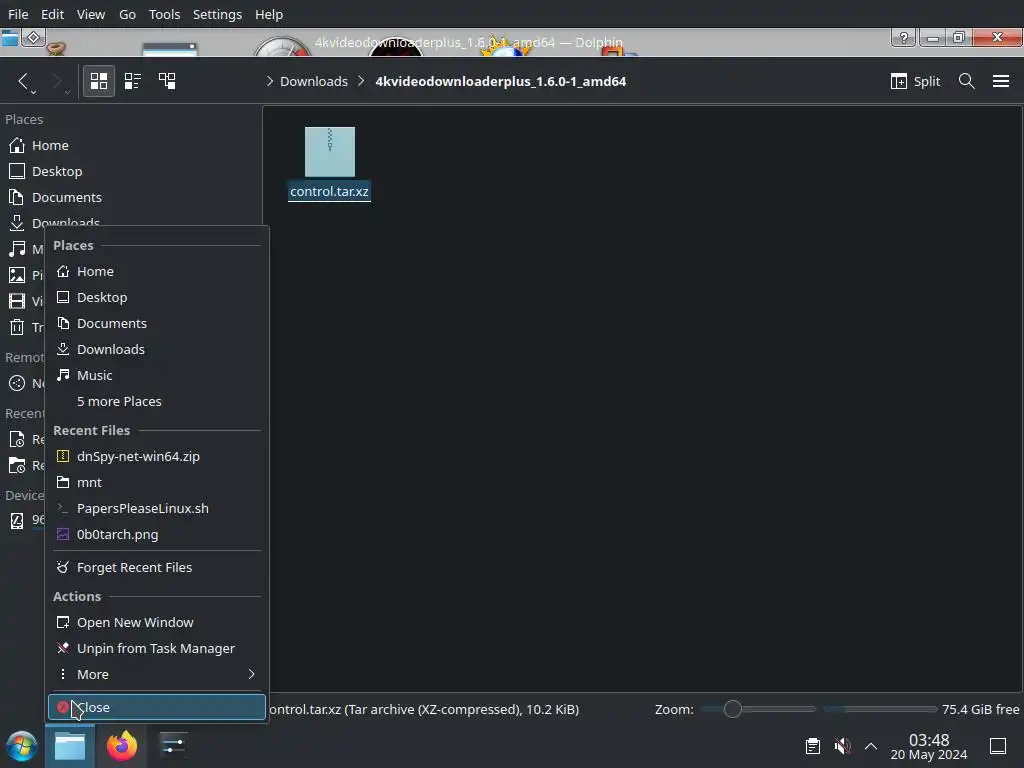Click the pin on all desktops icon
This screenshot has height=768, width=1024.
(33, 38)
